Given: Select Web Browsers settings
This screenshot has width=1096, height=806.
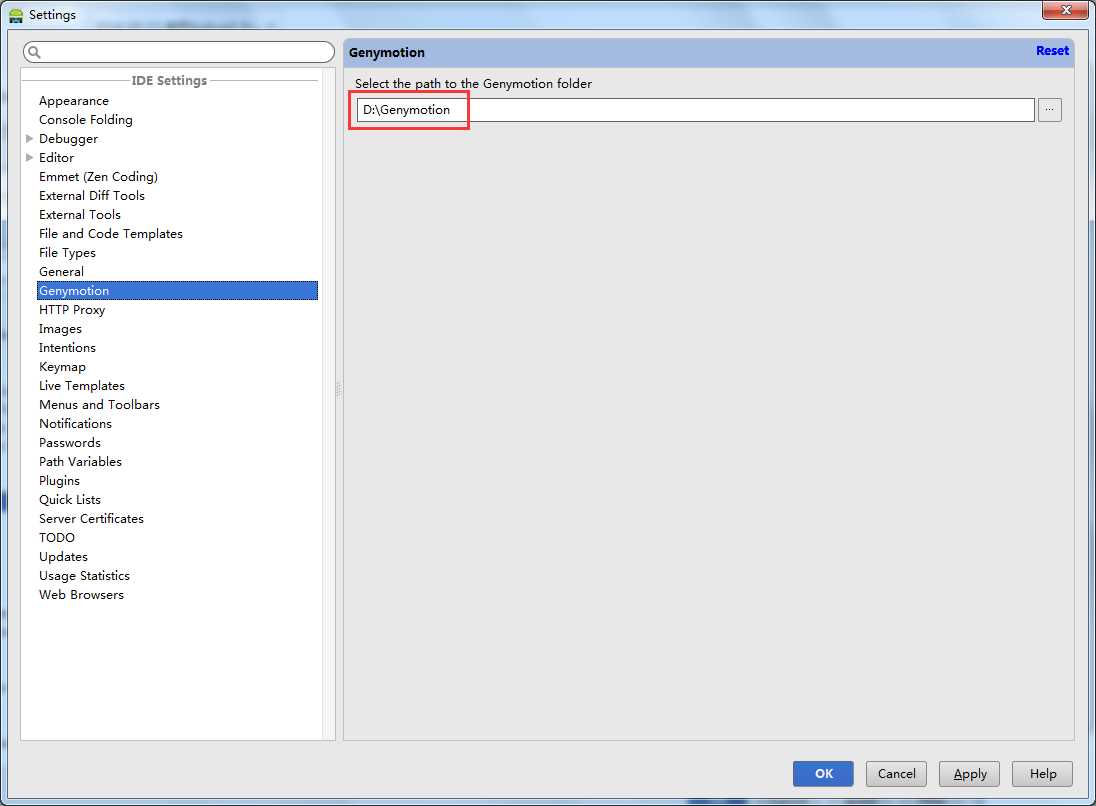Looking at the screenshot, I should point(81,594).
